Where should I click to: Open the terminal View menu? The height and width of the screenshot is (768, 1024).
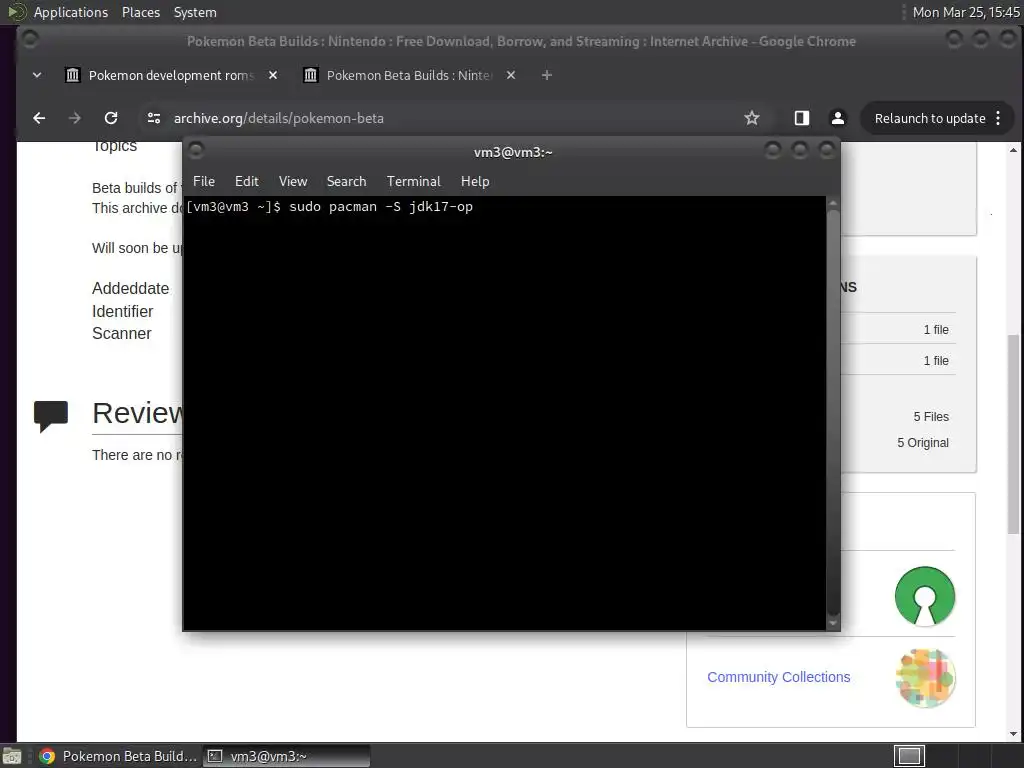click(293, 182)
